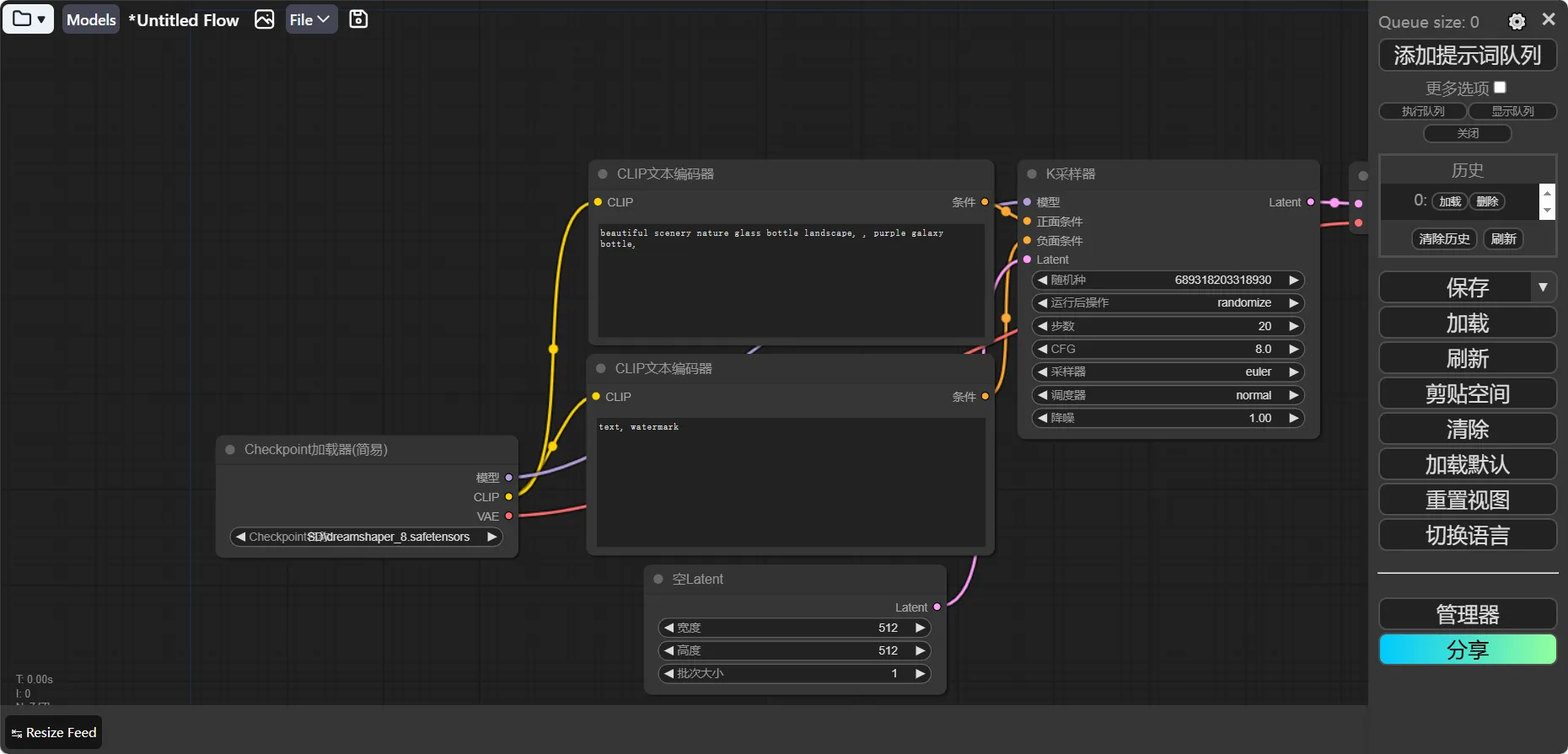Collapse the 空Latent node dot
The width and height of the screenshot is (1568, 754).
pyautogui.click(x=658, y=579)
